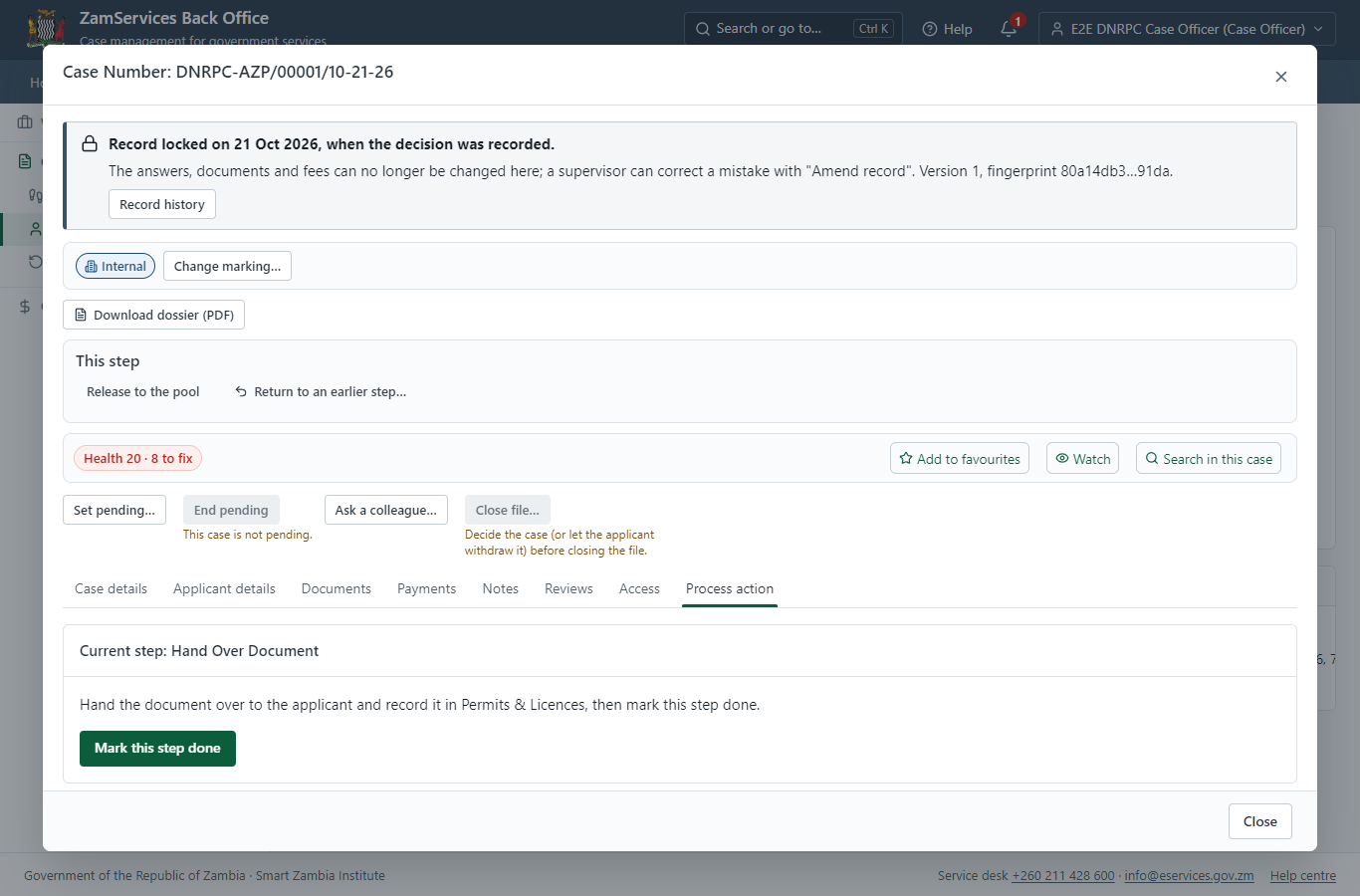Click the briefcase icon in the left sidebar
This screenshot has width=1360, height=896.
25,121
